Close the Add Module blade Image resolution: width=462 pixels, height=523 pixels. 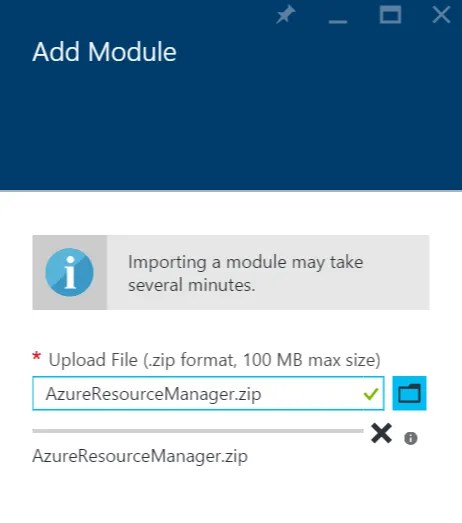[441, 15]
